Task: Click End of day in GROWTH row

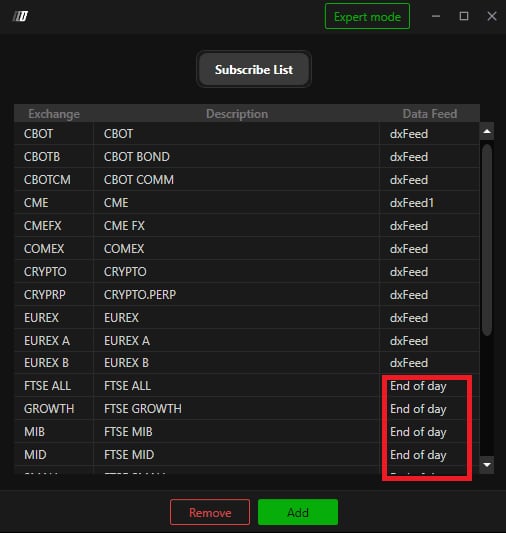Action: click(x=418, y=409)
